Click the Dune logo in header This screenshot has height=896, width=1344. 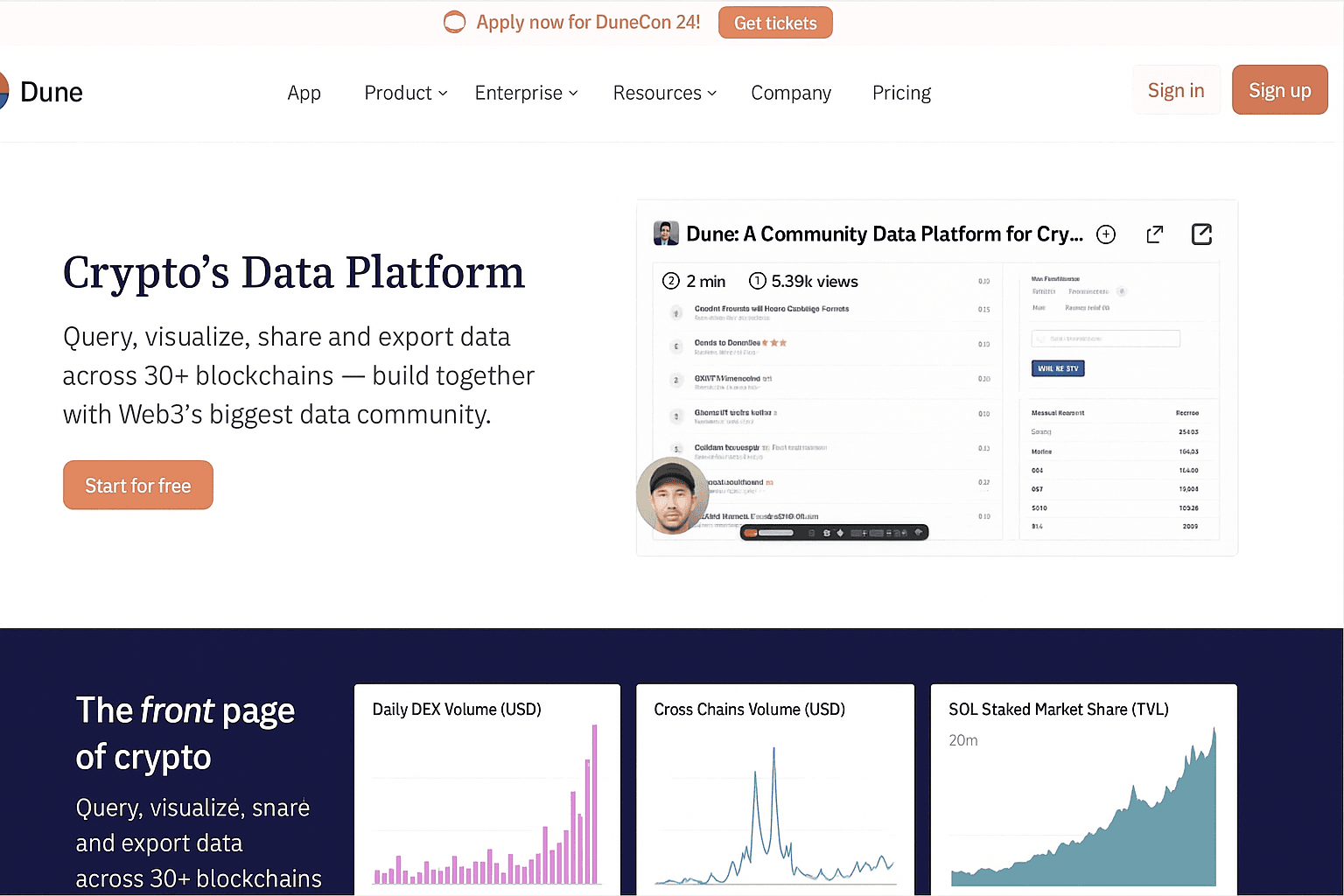41,92
